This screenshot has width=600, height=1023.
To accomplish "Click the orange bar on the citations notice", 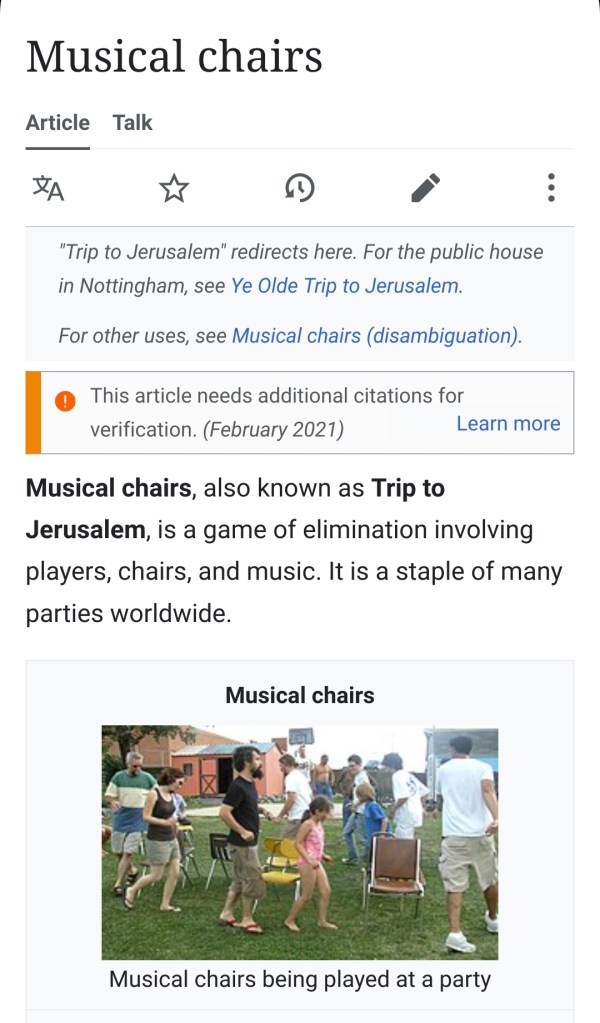I will click(33, 412).
